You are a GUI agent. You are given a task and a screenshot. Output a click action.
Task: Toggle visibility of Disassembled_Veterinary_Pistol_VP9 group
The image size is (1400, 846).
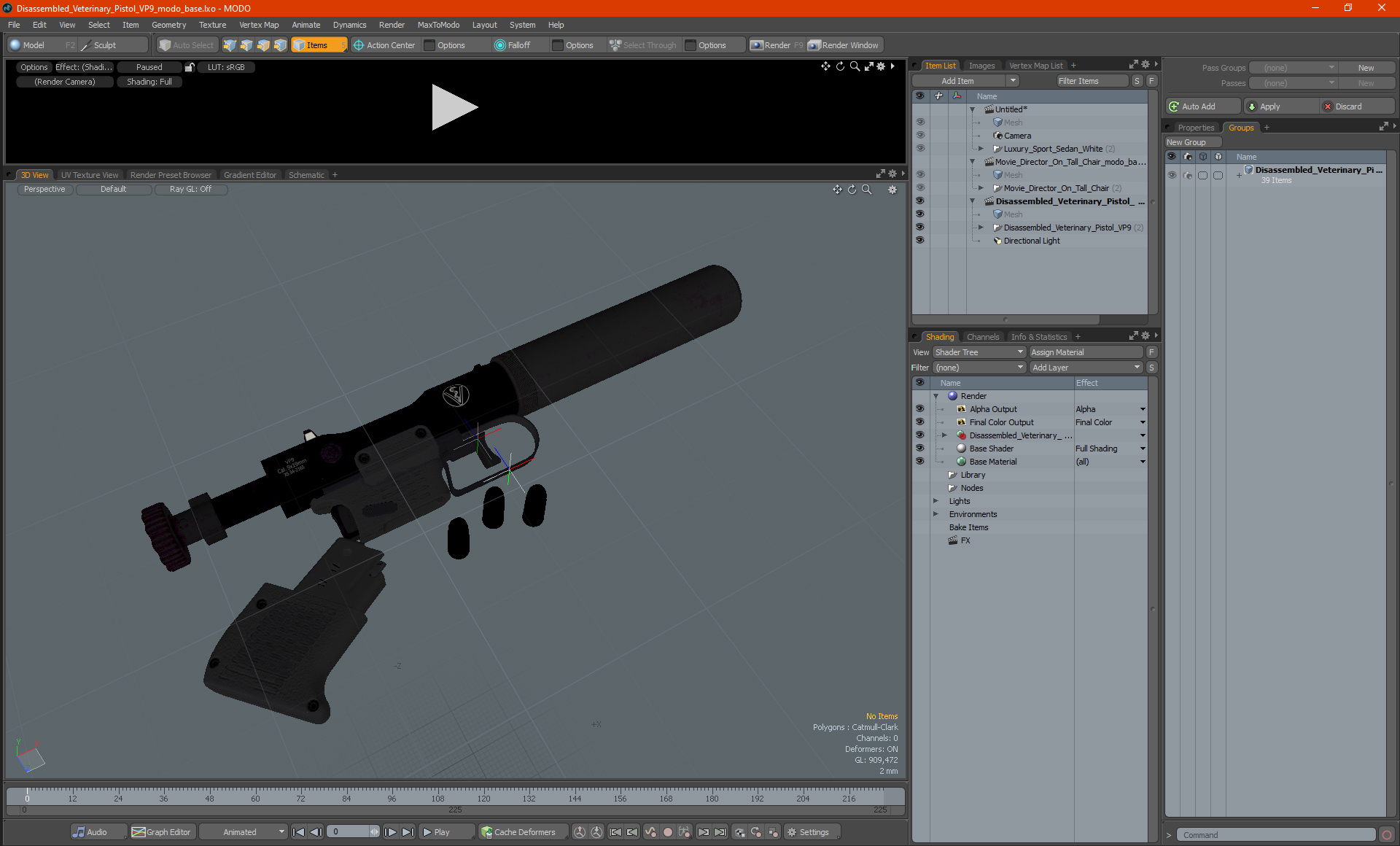919,228
